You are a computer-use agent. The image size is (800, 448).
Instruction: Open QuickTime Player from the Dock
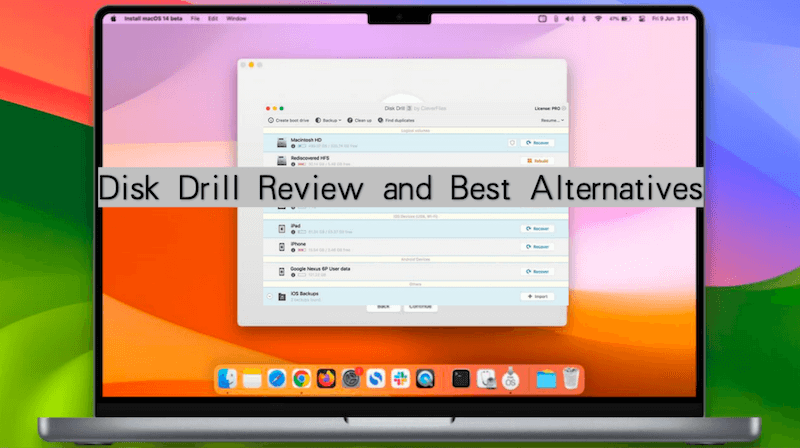click(425, 379)
